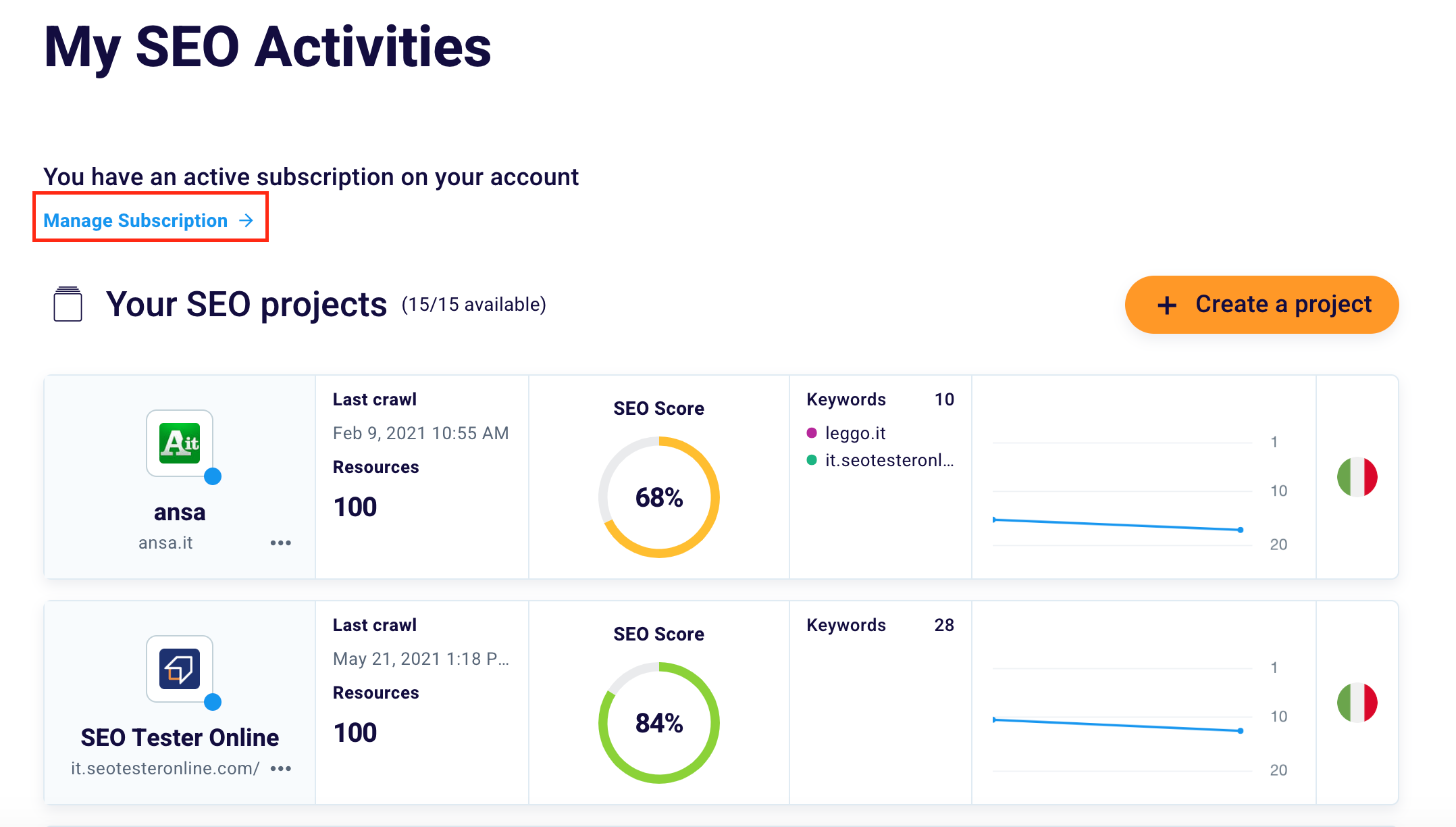Screen dimensions: 1456x827
Task: Click the Manage Subscription link
Action: tap(136, 220)
